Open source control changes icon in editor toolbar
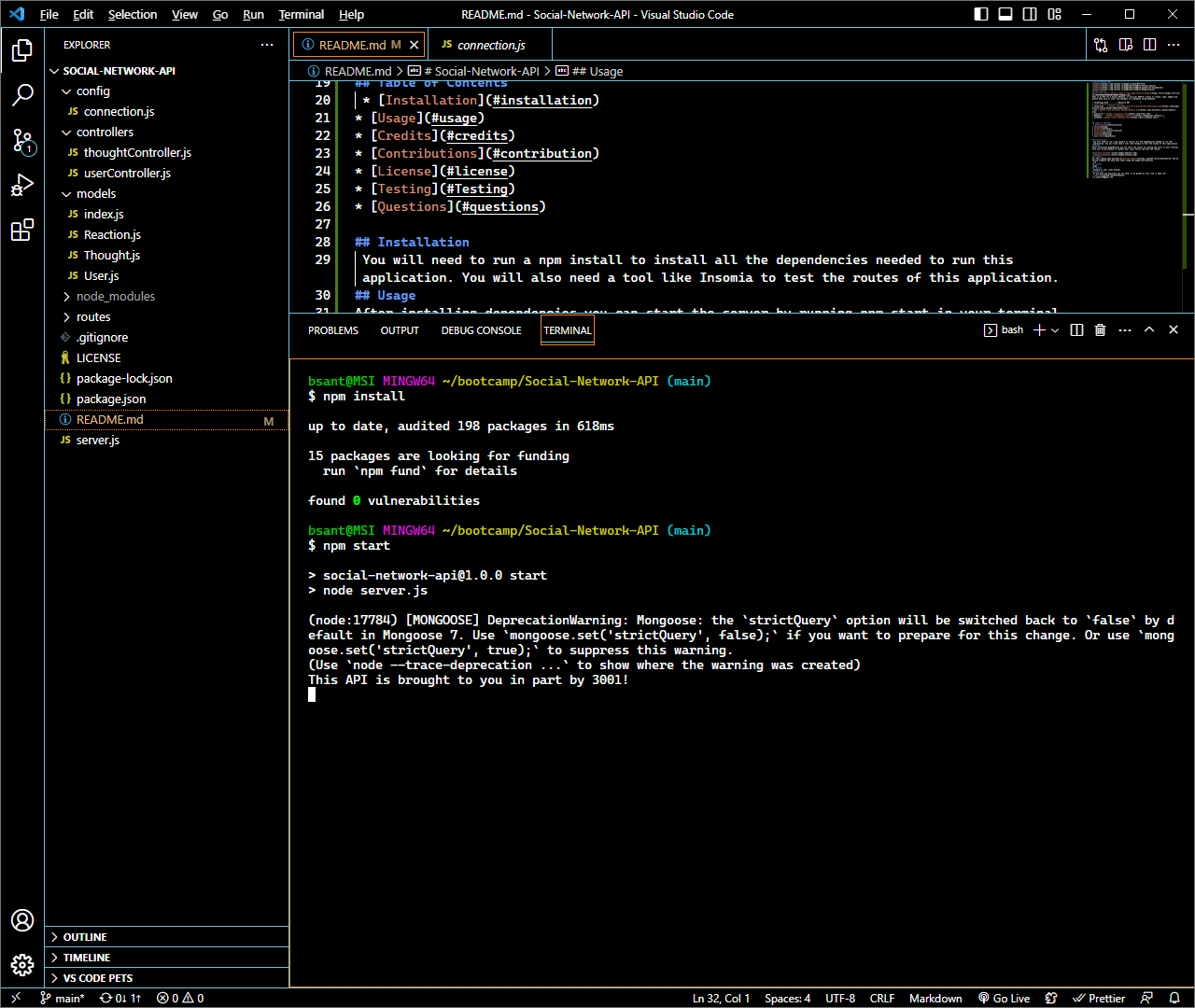1195x1008 pixels. [x=1101, y=45]
